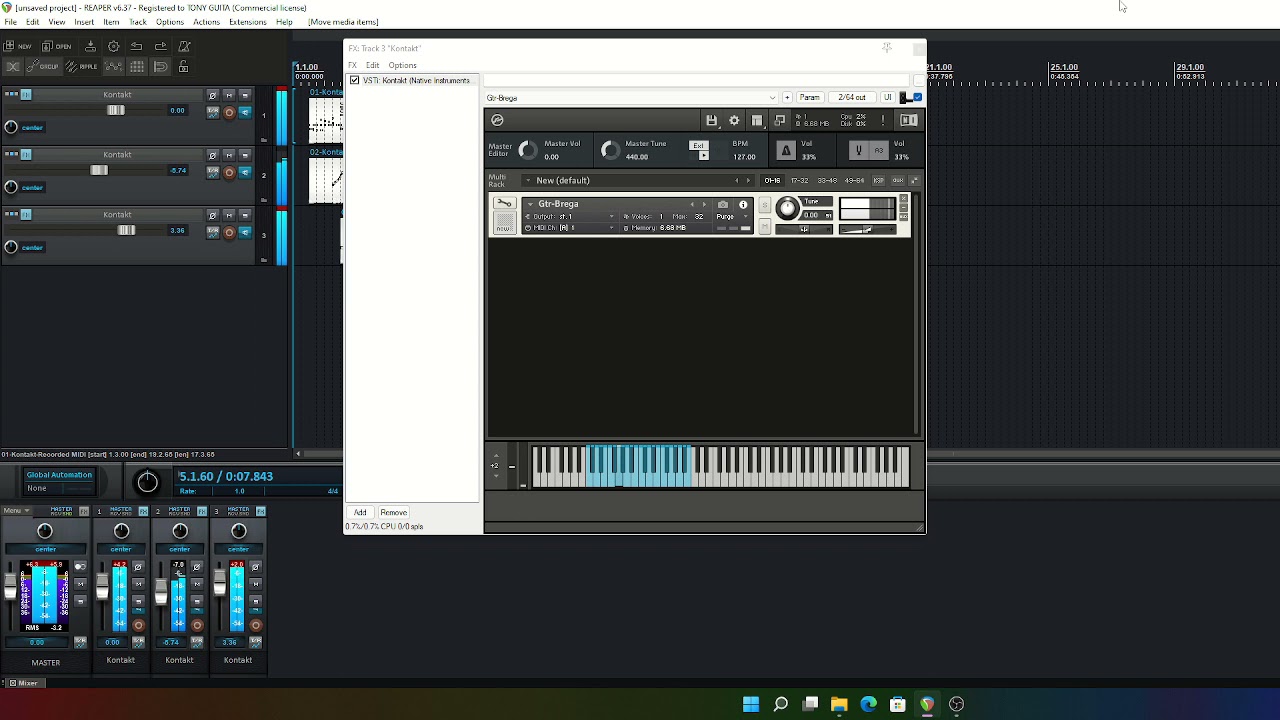Click the 2/64 out button
Image resolution: width=1280 pixels, height=720 pixels.
(x=852, y=98)
